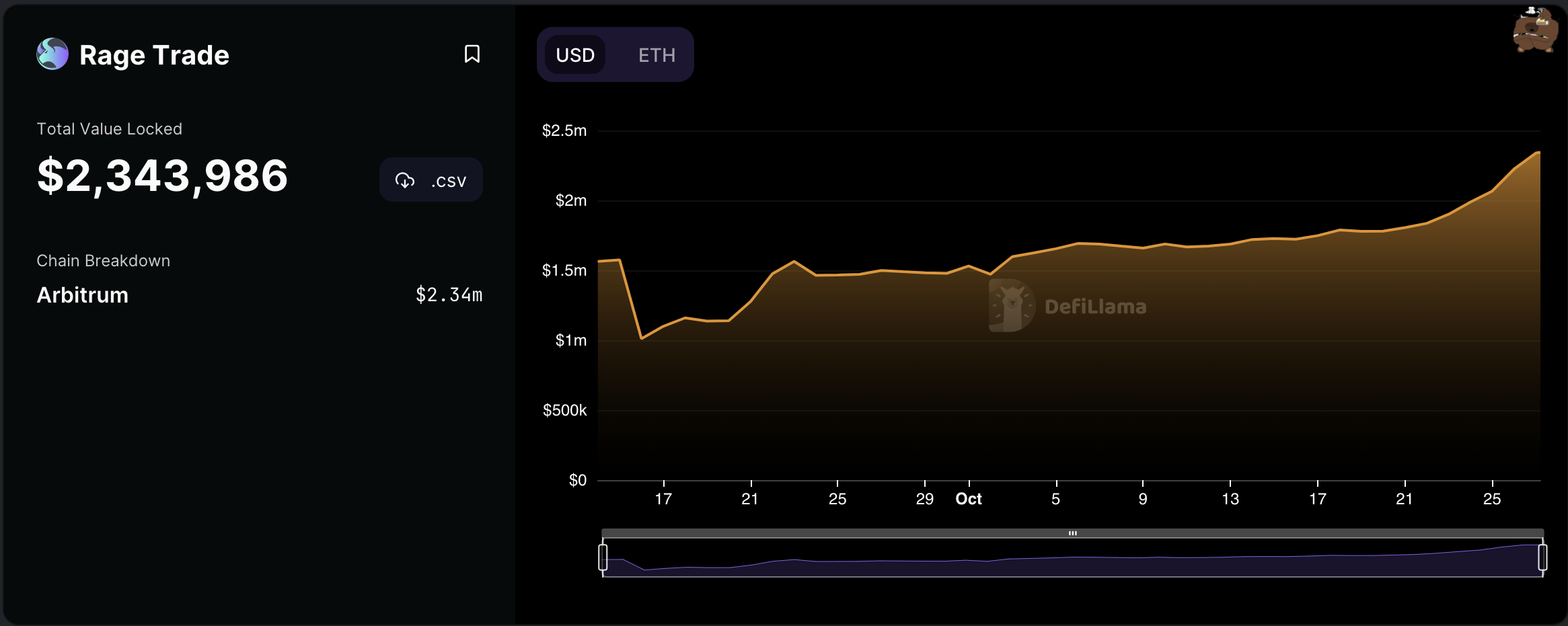
Task: Click the 5 x-axis date label
Action: (1055, 499)
